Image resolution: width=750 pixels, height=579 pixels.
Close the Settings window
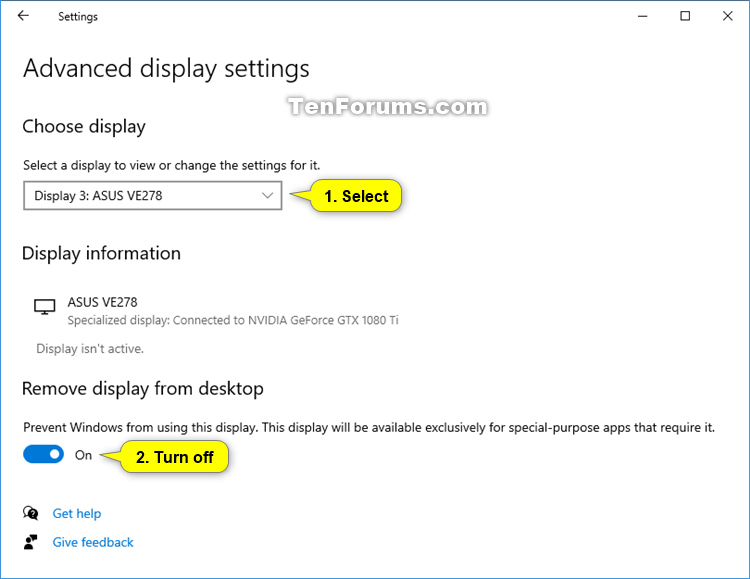click(x=728, y=16)
